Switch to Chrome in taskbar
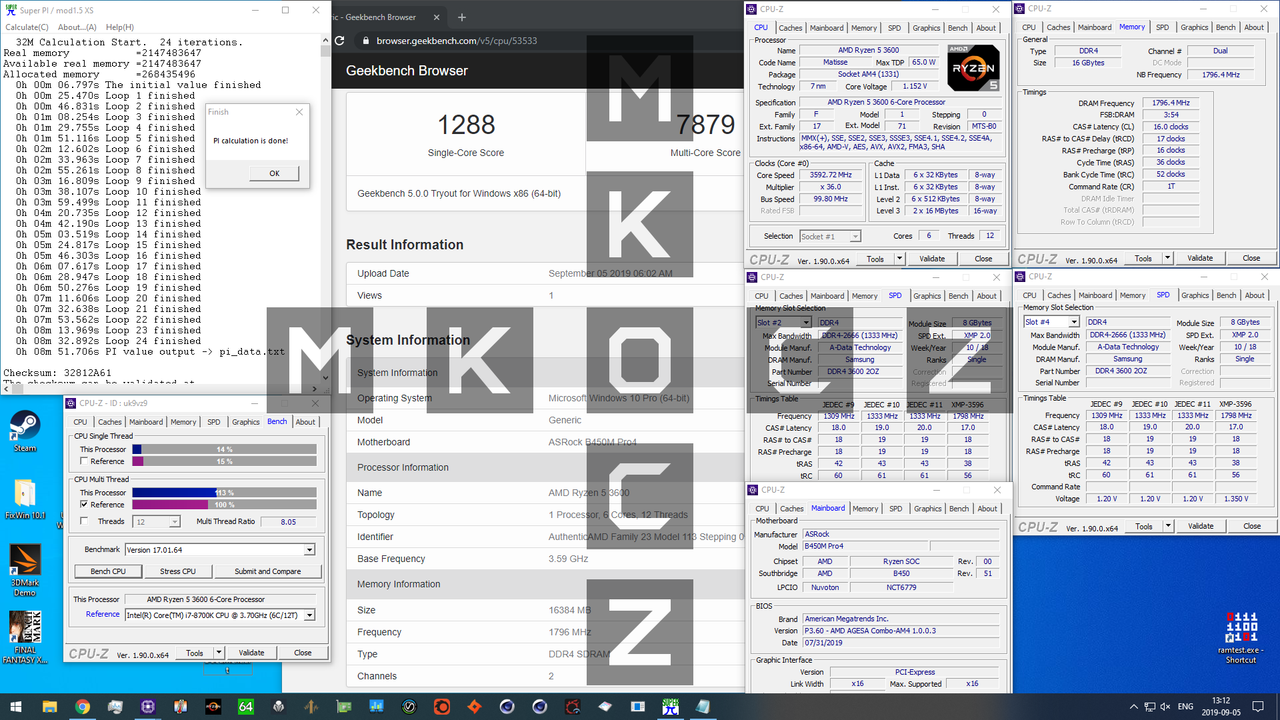 (x=84, y=706)
